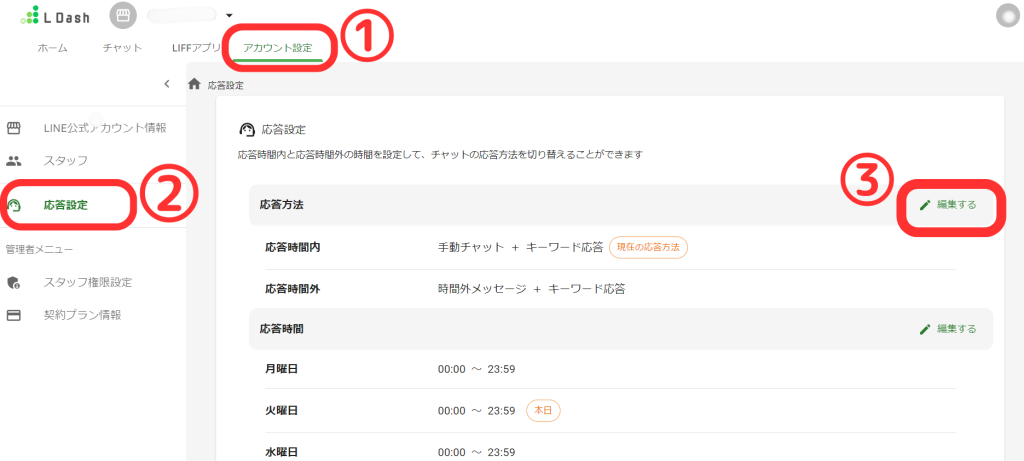Collapse the sidebar with the chevron
1024x461 pixels.
167,84
